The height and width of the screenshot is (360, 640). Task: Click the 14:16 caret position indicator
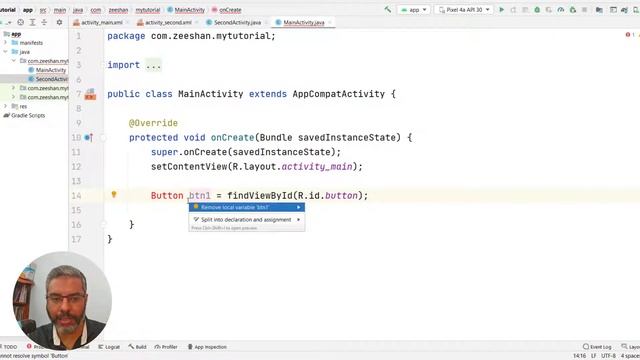(579, 356)
